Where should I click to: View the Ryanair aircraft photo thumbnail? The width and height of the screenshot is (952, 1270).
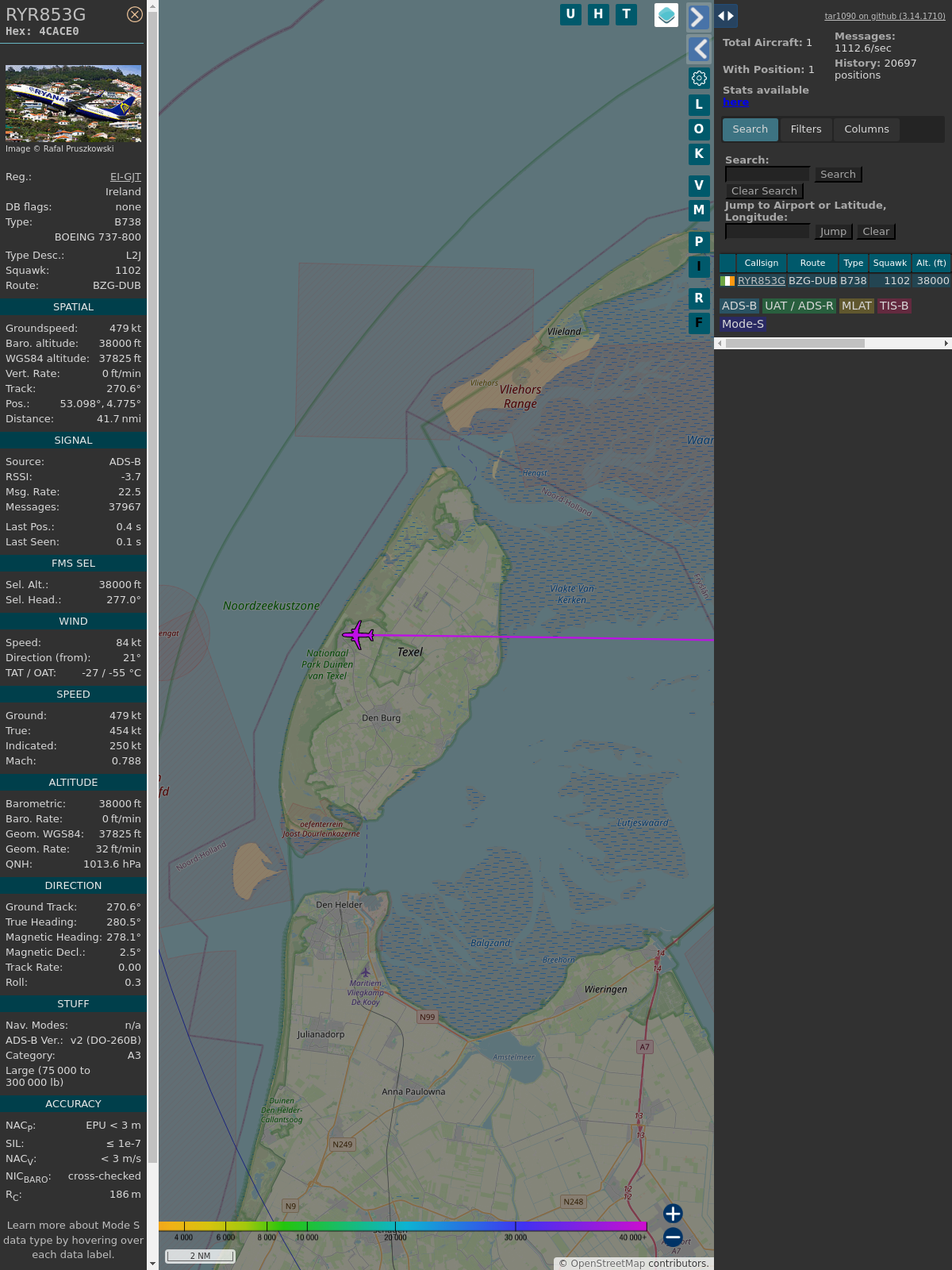click(73, 103)
